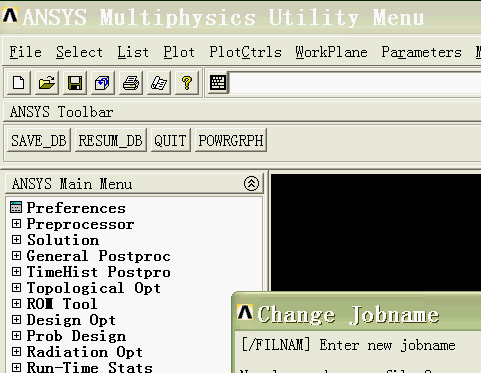Select the TimeHist Postpro label

(x=99, y=272)
